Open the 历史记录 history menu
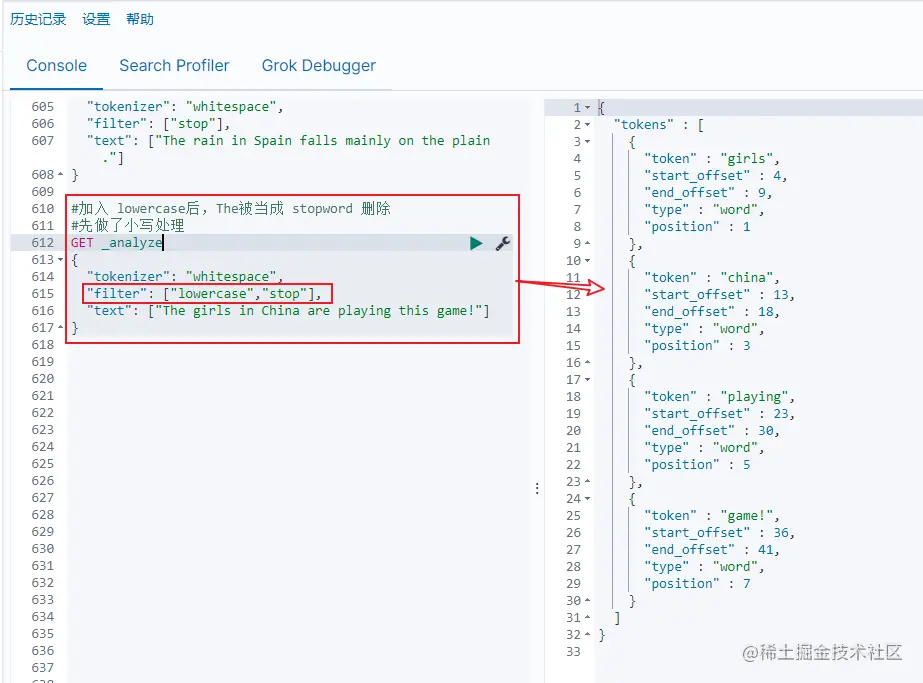The height and width of the screenshot is (683, 923). 38,19
